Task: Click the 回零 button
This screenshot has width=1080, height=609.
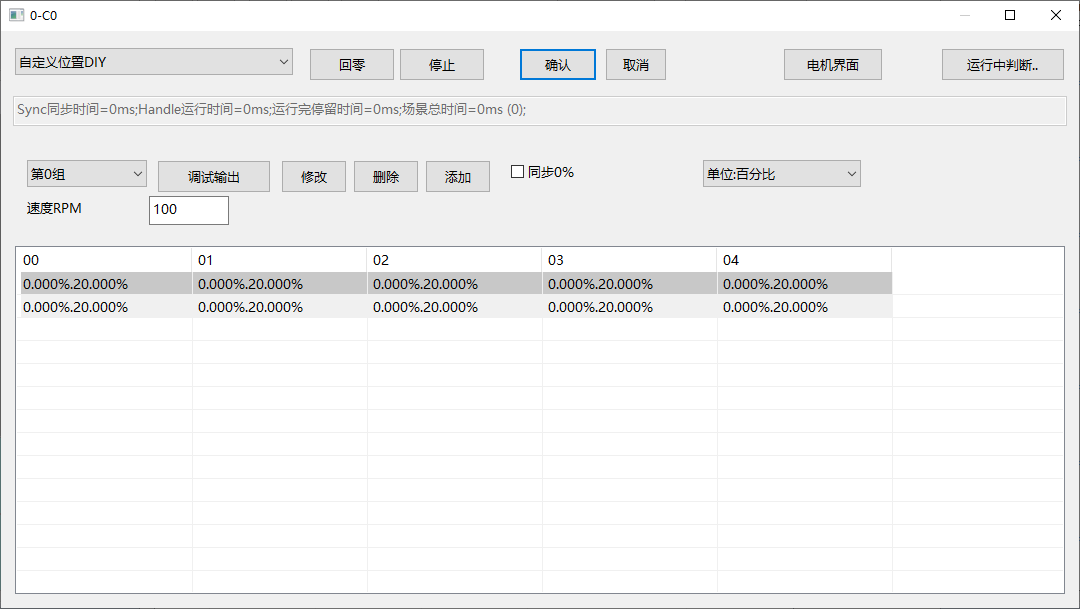Action: tap(352, 65)
